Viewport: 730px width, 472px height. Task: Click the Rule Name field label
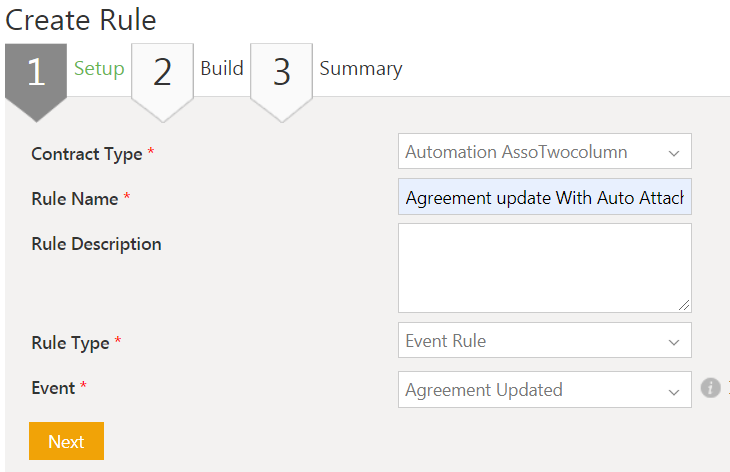pyautogui.click(x=74, y=199)
